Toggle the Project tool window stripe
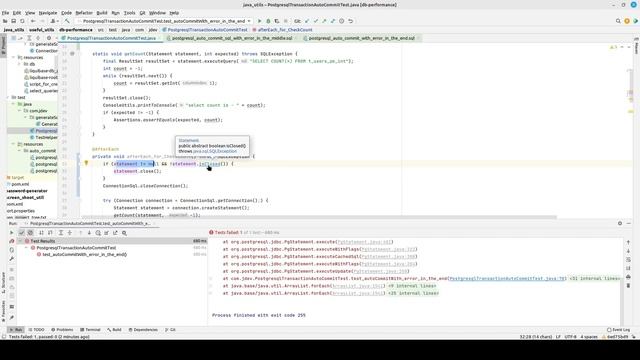This screenshot has height=360, width=640. pyautogui.click(x=3, y=46)
